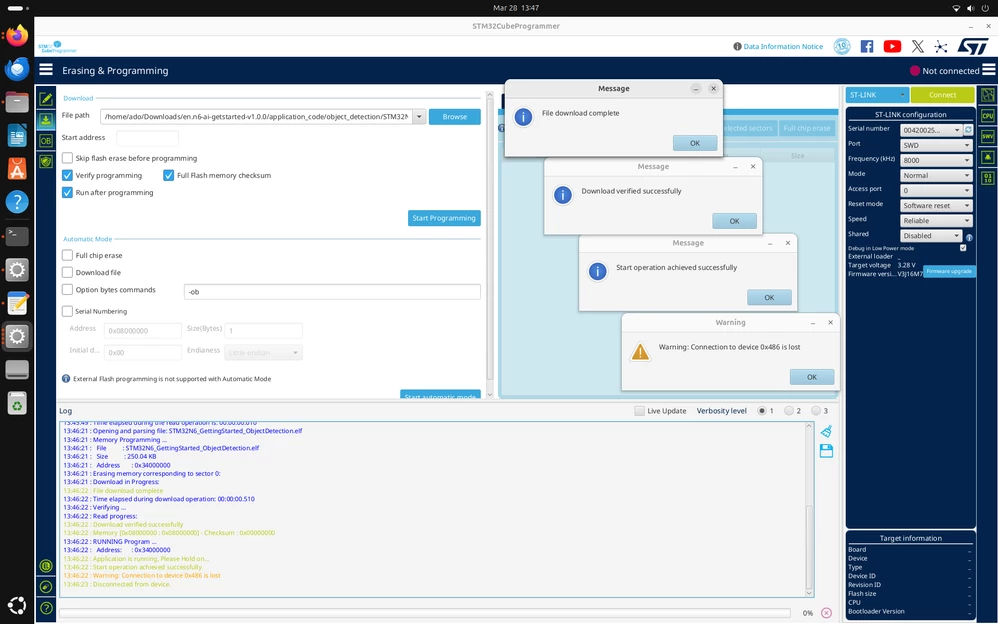Open the Option Bytes OB icon
Image resolution: width=998 pixels, height=624 pixels.
point(46,140)
